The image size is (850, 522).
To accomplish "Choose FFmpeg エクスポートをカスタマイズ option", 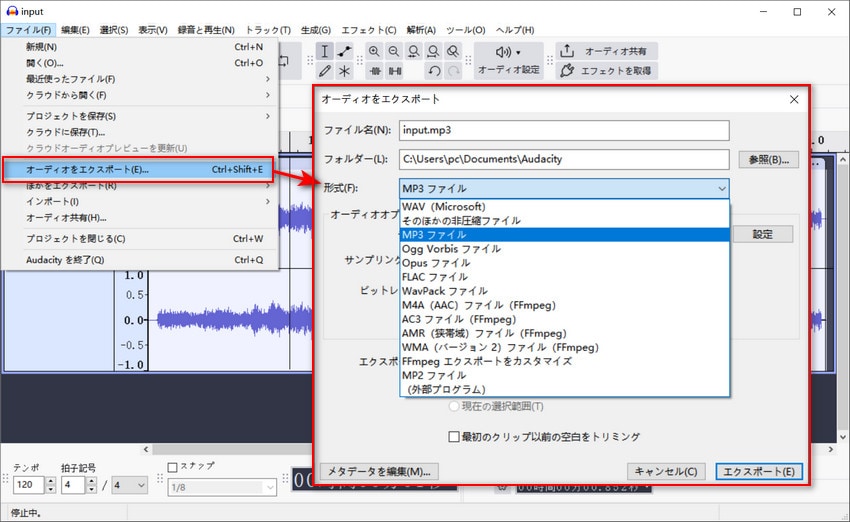I will tap(564, 362).
